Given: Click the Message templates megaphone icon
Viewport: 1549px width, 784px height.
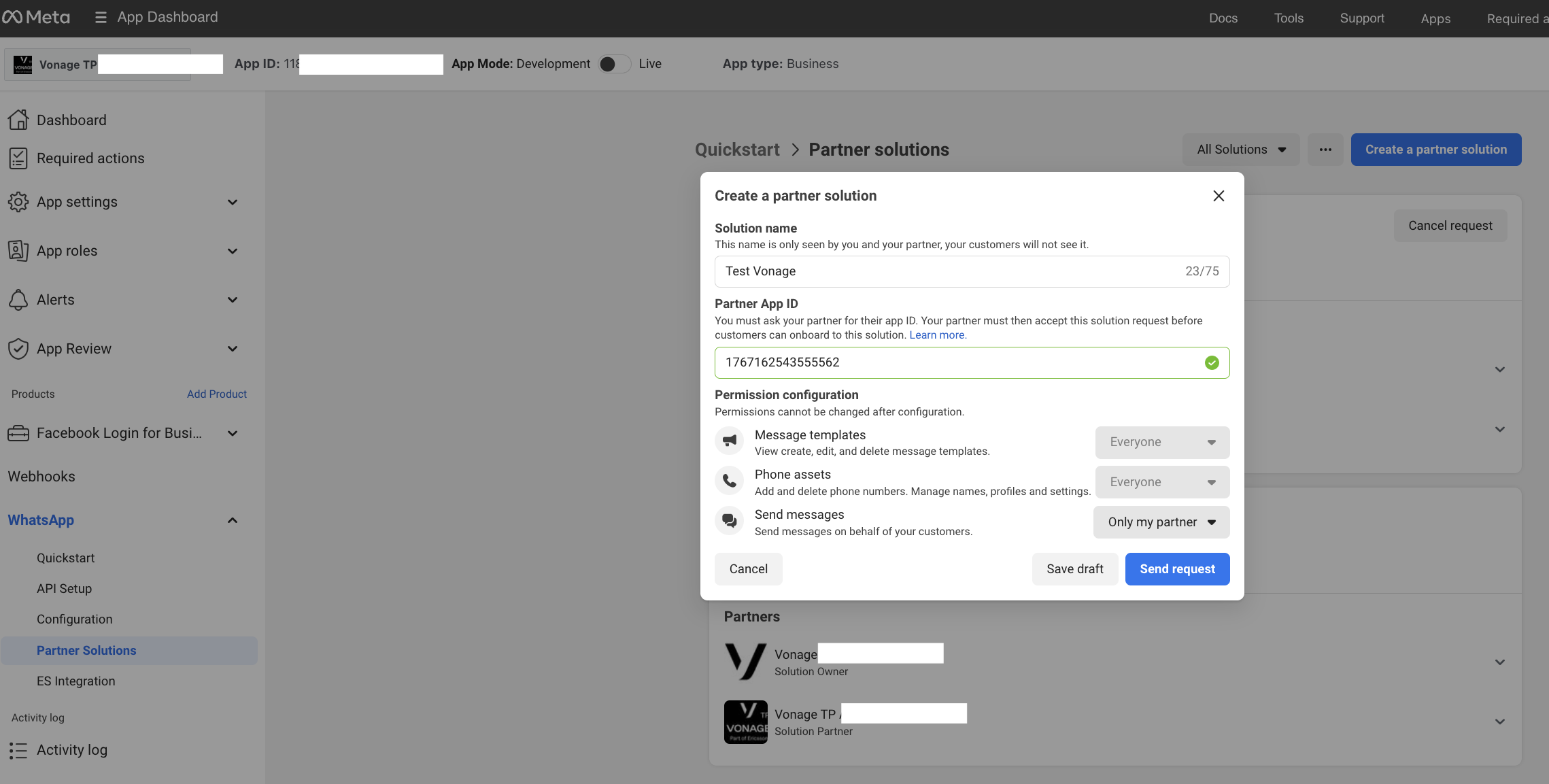Looking at the screenshot, I should pos(730,441).
